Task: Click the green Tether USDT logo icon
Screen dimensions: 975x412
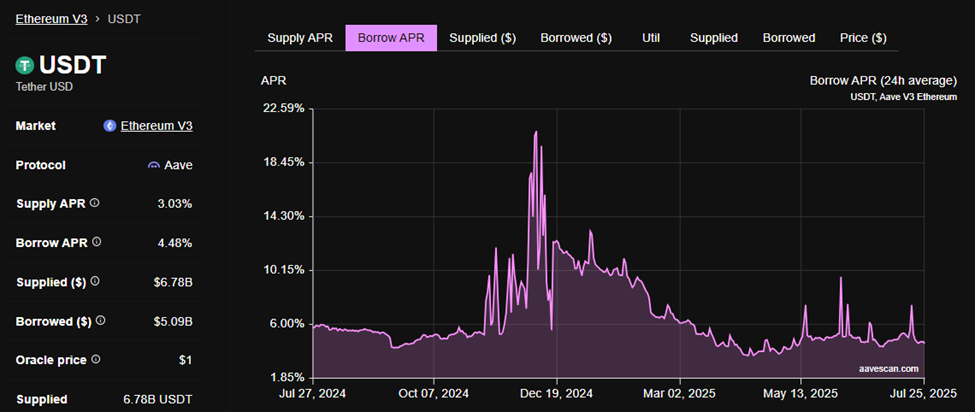Action: point(25,65)
